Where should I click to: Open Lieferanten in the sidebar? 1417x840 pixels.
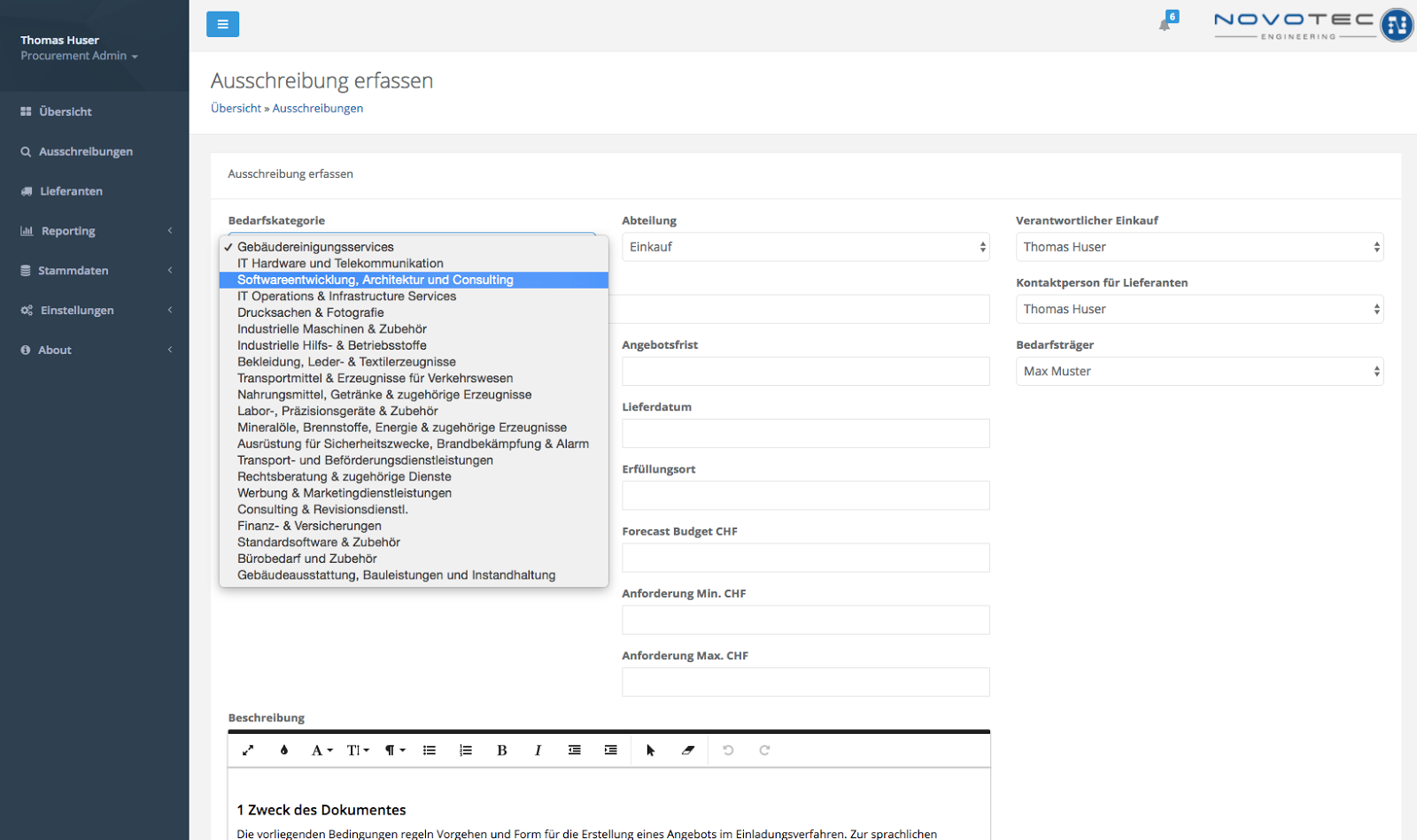71,191
